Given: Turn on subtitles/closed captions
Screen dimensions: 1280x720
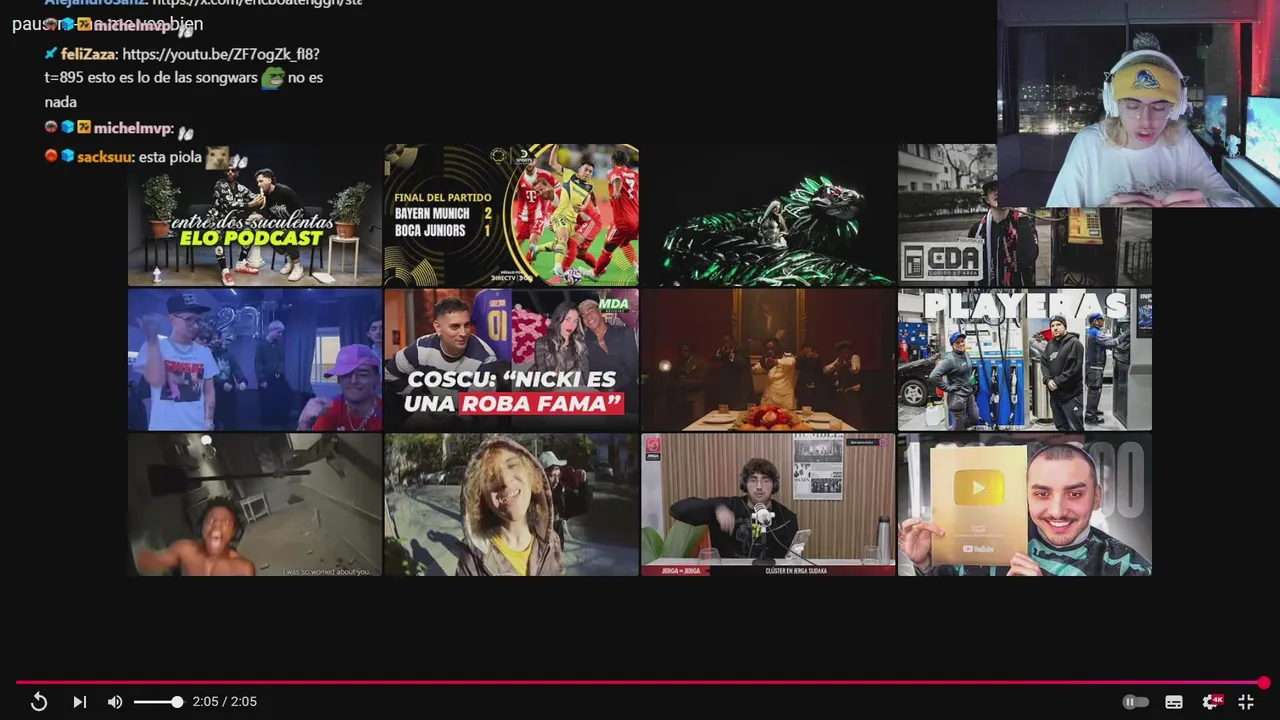Looking at the screenshot, I should 1174,702.
